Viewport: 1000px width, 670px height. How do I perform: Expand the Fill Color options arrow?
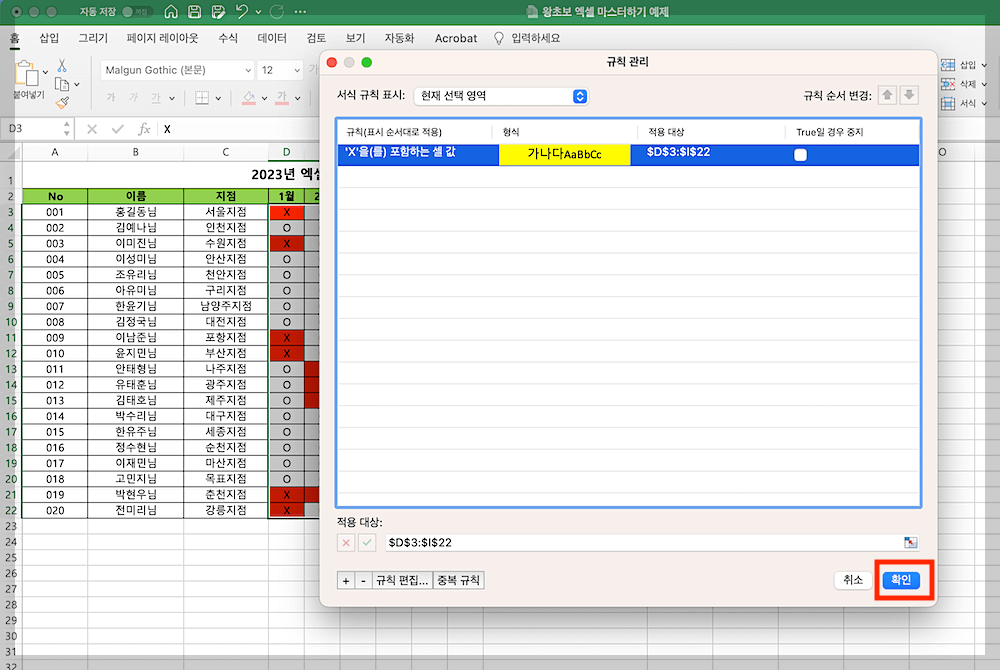264,98
